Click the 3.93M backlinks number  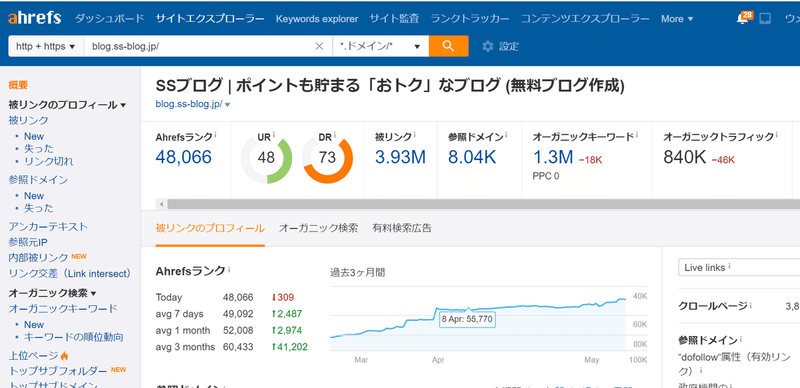(x=400, y=157)
